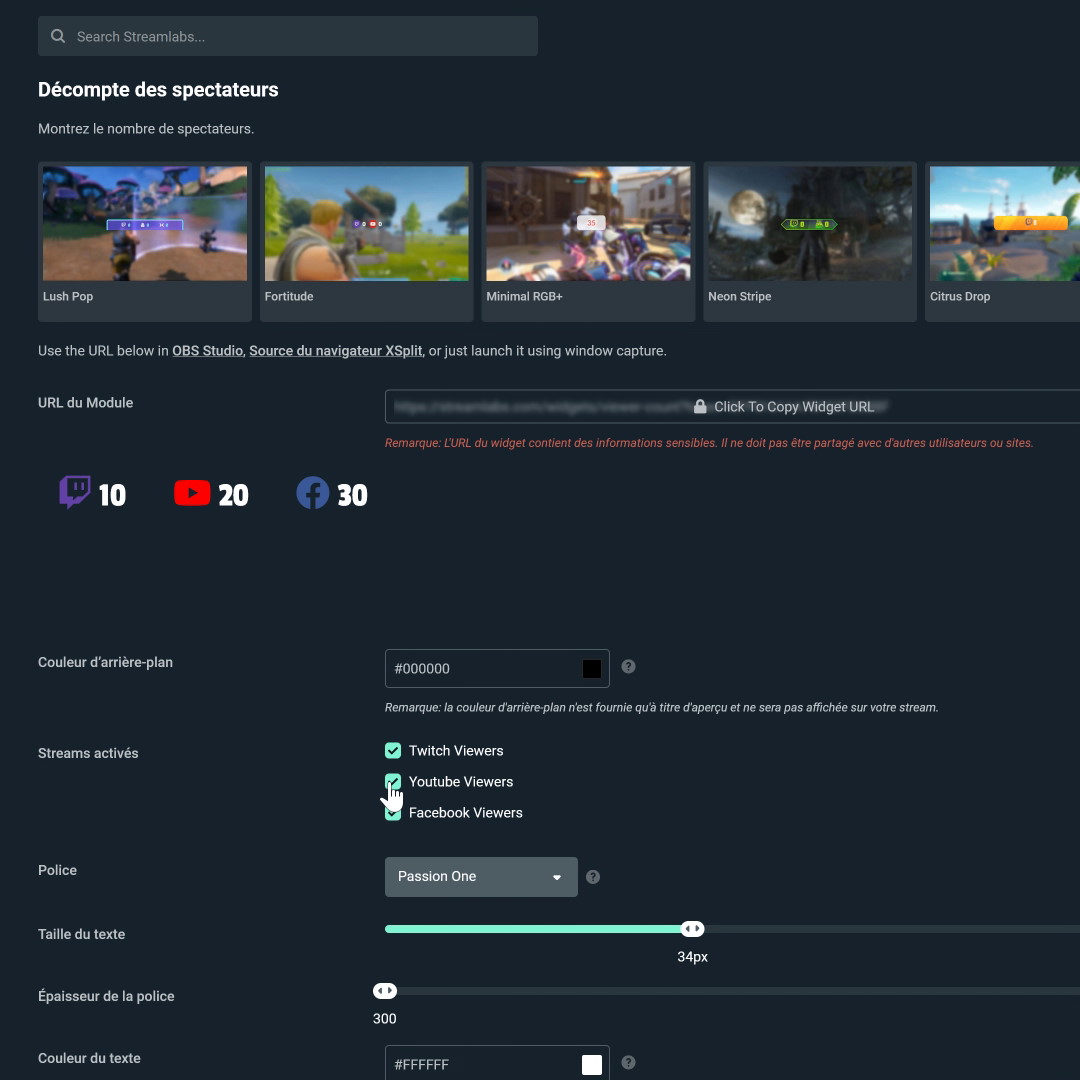Click the Streams activés label
Viewport: 1080px width, 1080px height.
point(88,753)
